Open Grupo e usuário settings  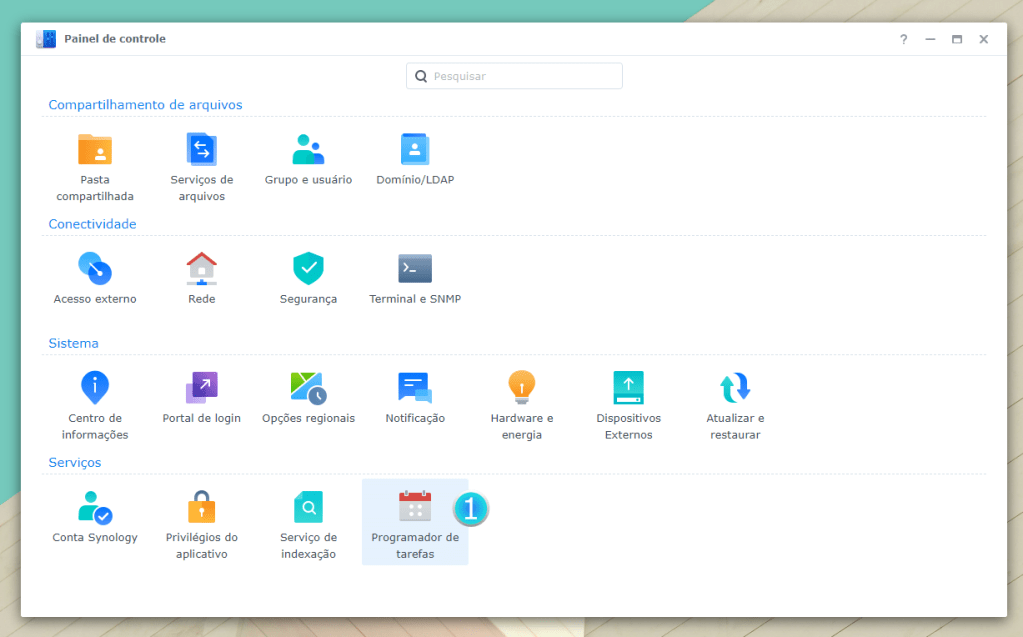(x=308, y=150)
